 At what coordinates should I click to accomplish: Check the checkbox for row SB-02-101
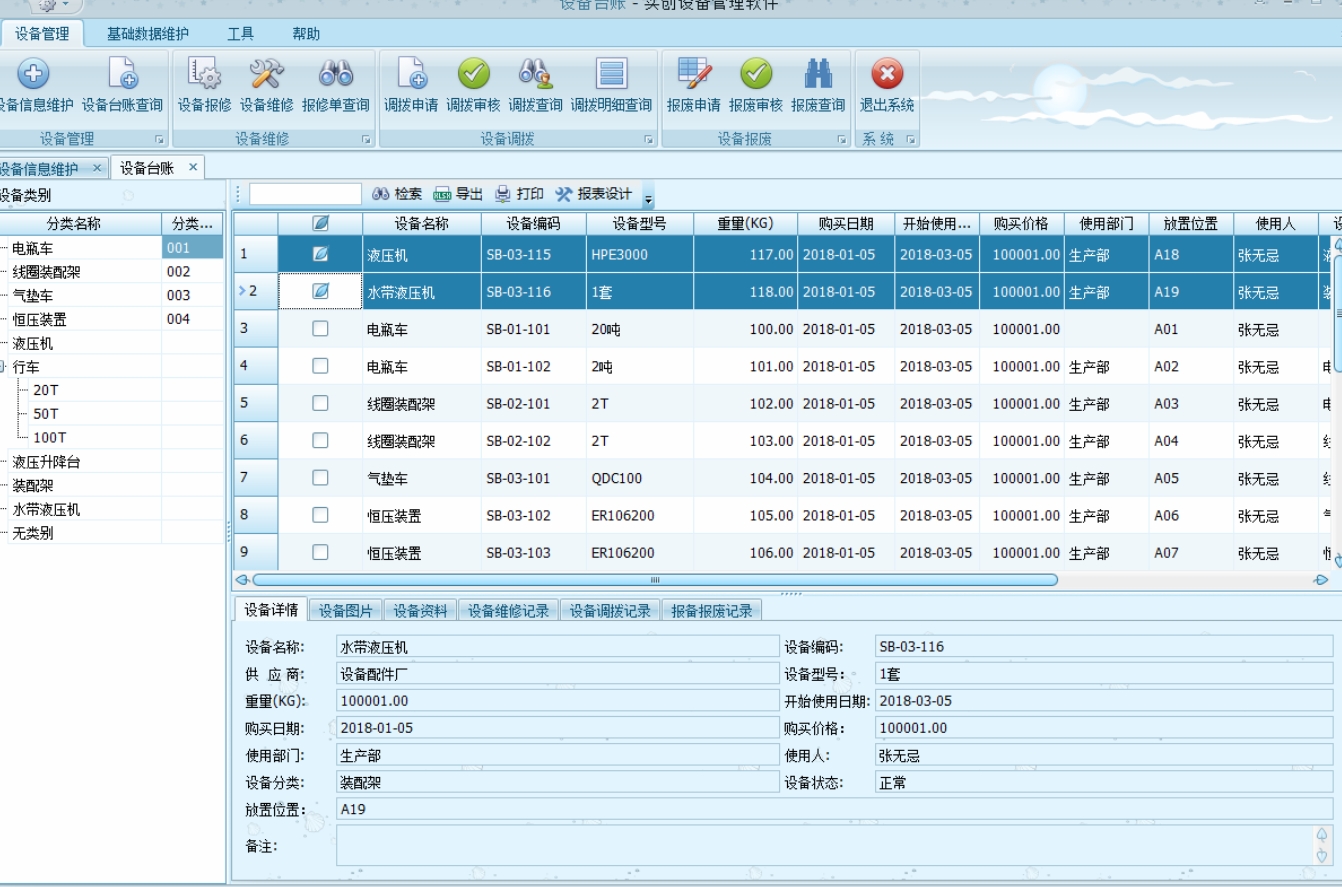[x=320, y=403]
